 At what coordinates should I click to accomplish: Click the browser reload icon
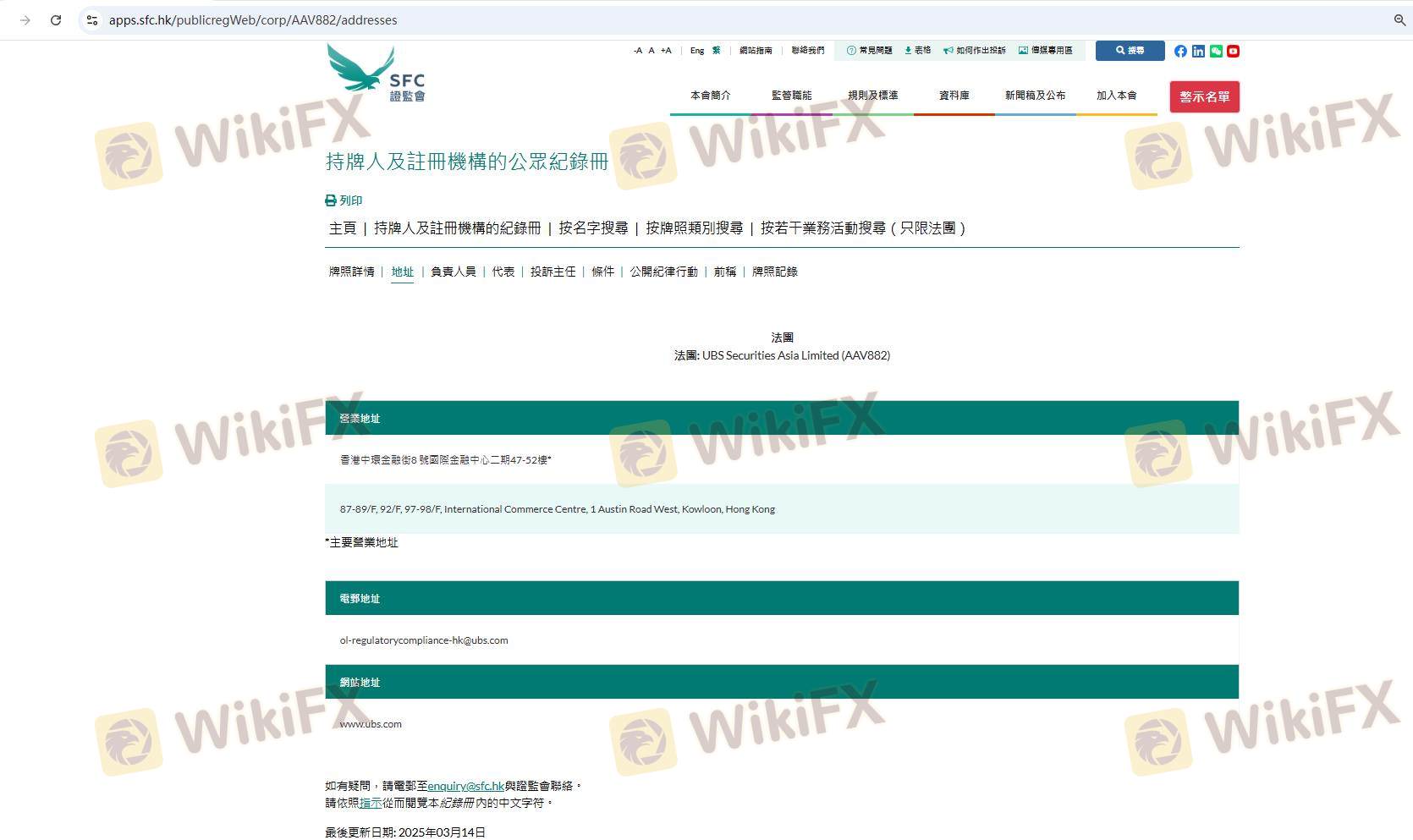[x=56, y=20]
